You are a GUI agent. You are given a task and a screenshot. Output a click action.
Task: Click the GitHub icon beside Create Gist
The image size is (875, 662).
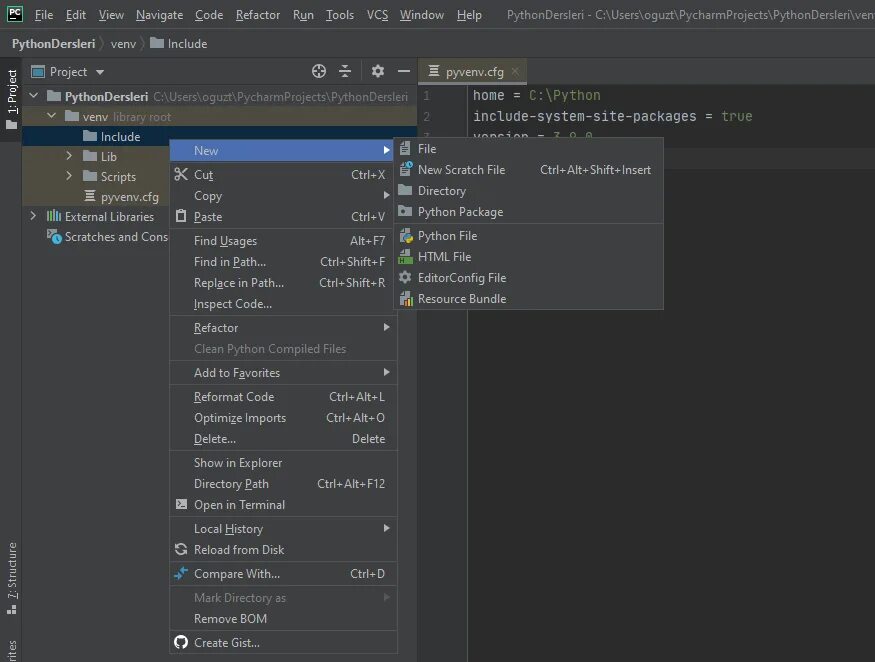[181, 642]
